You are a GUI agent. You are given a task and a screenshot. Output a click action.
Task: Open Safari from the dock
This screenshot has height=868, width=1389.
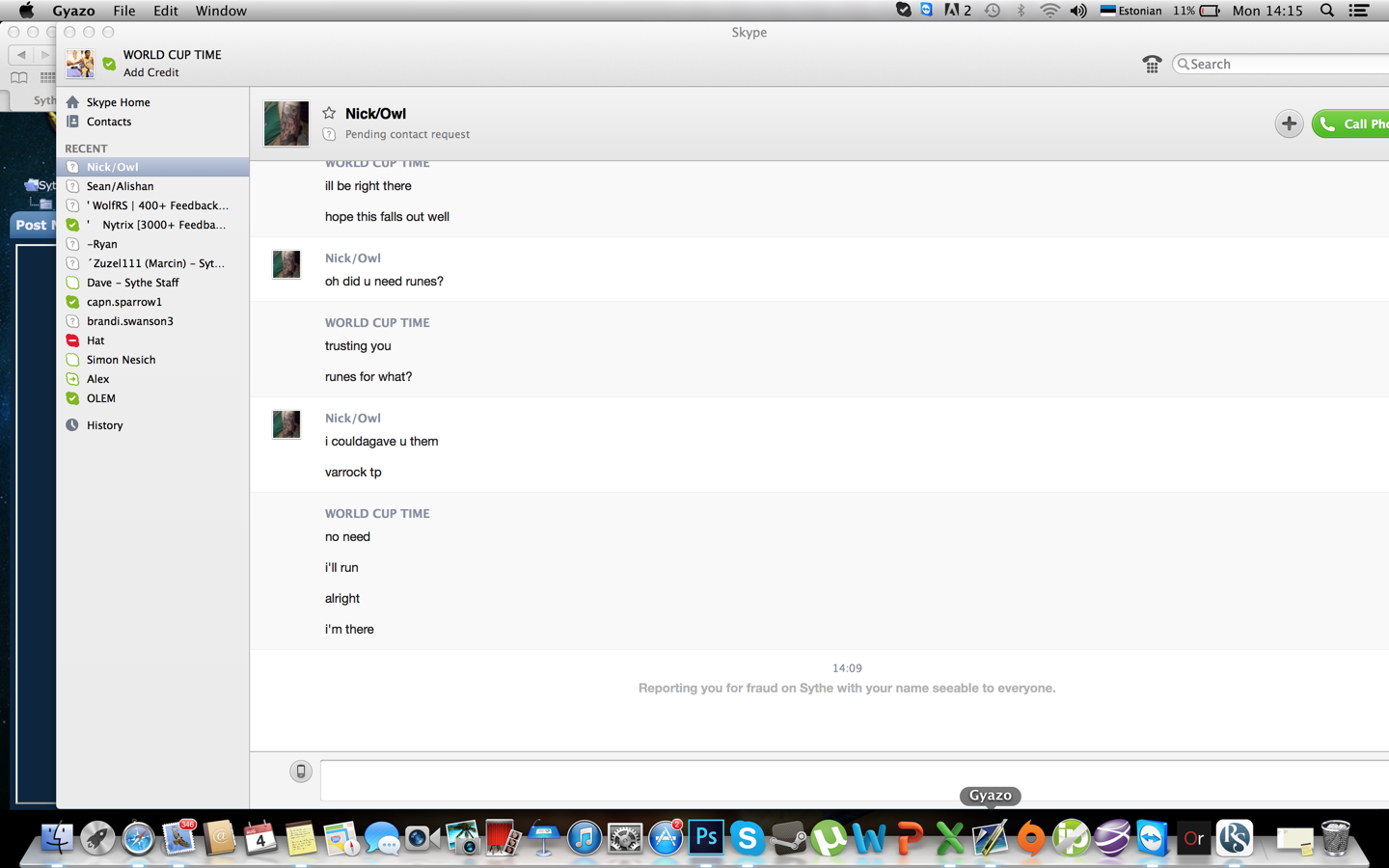(x=138, y=838)
